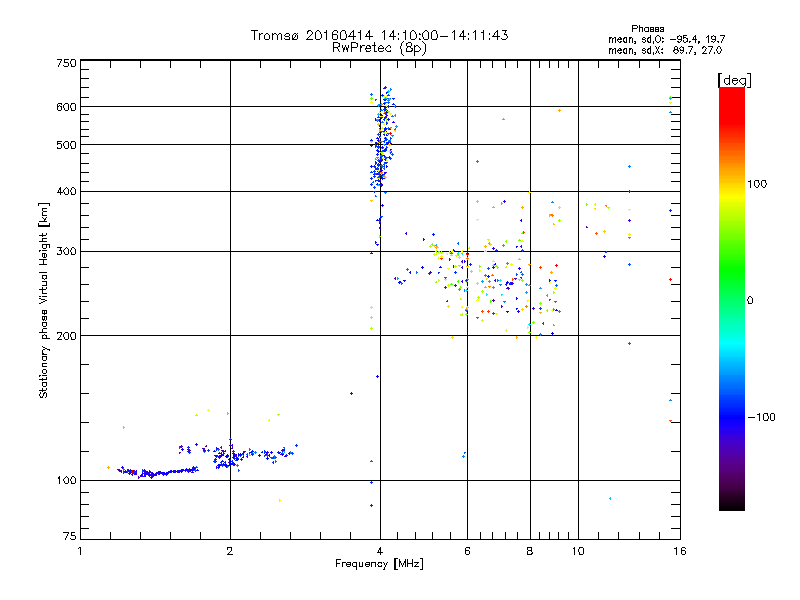Click the "Stationary phase Virtual Height [km]" axis label

coord(44,300)
